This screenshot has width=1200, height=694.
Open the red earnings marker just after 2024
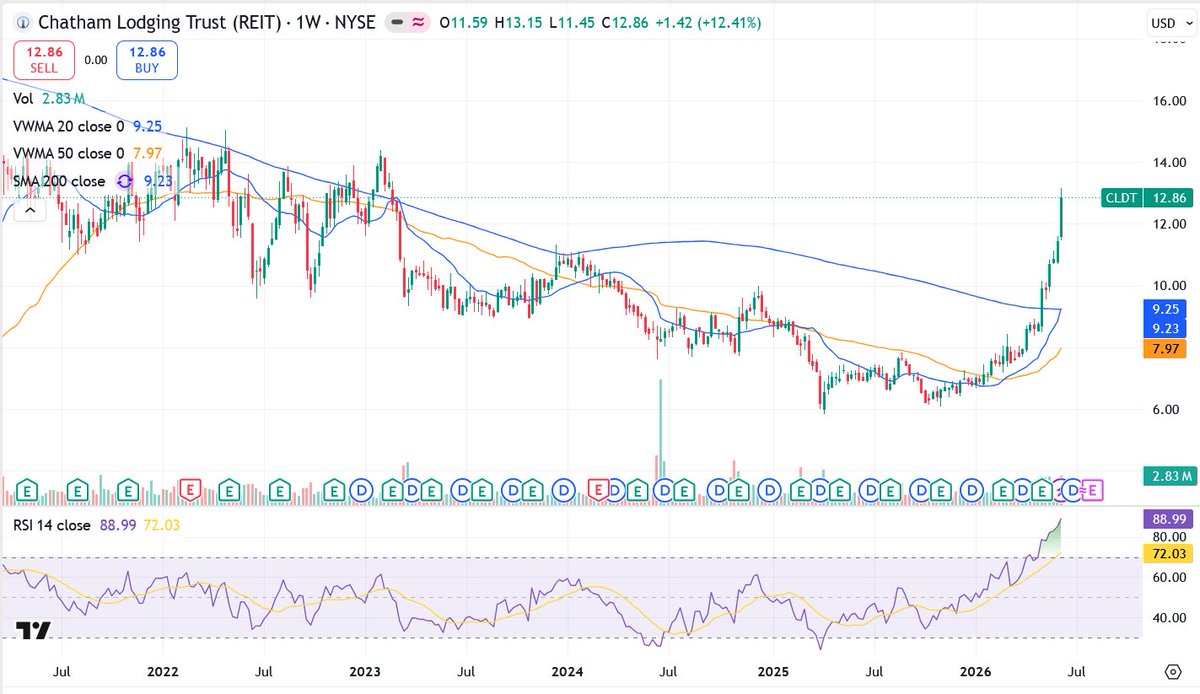click(599, 490)
